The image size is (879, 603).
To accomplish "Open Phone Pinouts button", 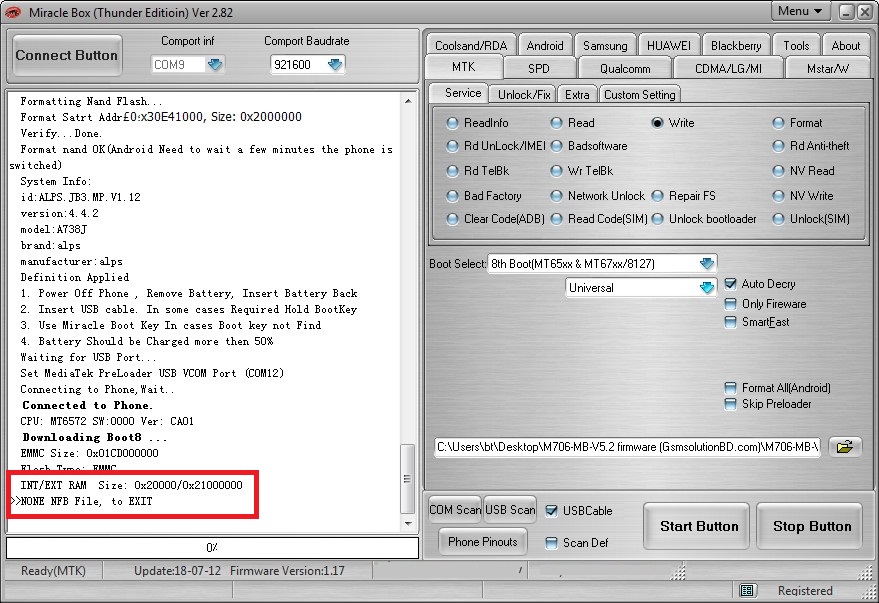I will tap(483, 542).
